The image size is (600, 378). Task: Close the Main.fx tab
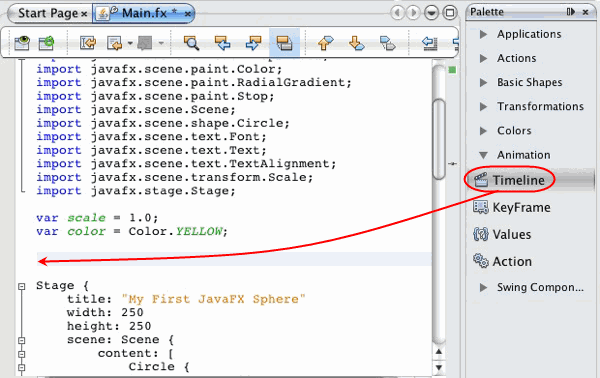[188, 14]
